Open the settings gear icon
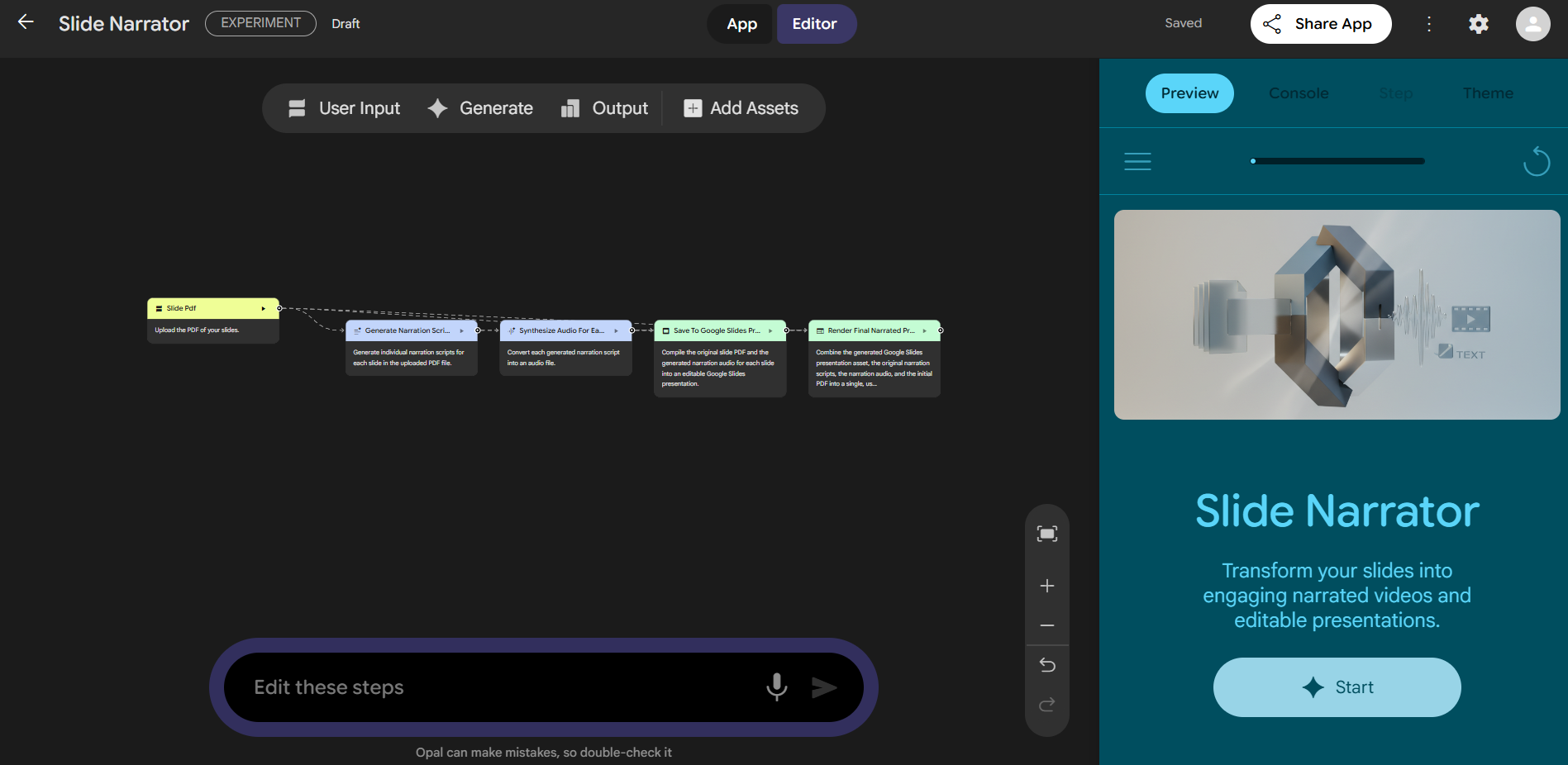 (1478, 24)
